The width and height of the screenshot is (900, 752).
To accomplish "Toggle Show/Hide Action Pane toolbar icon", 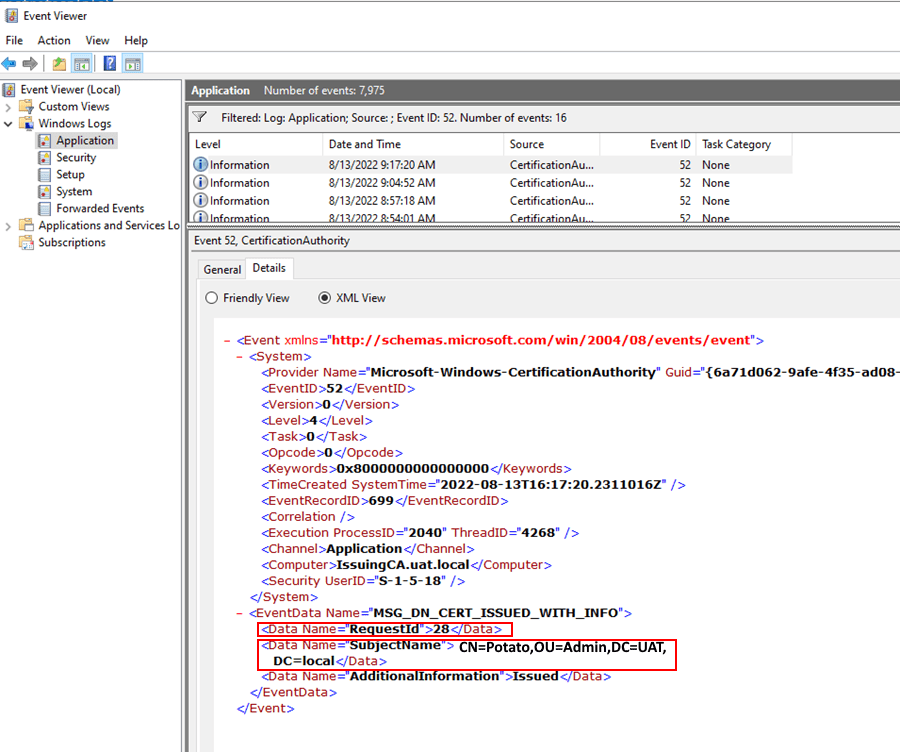I will point(133,64).
